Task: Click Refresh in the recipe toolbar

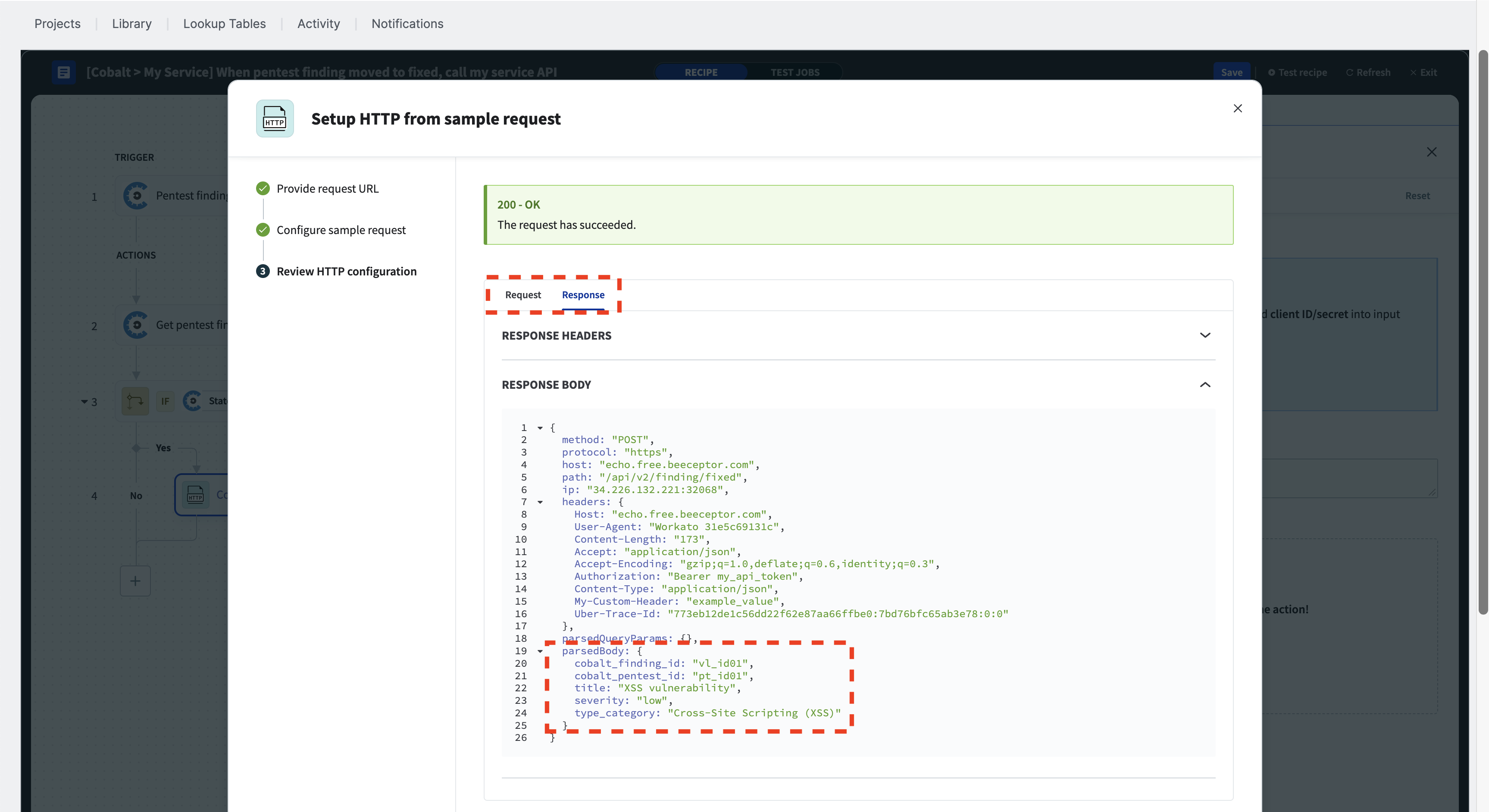Action: click(x=1367, y=72)
